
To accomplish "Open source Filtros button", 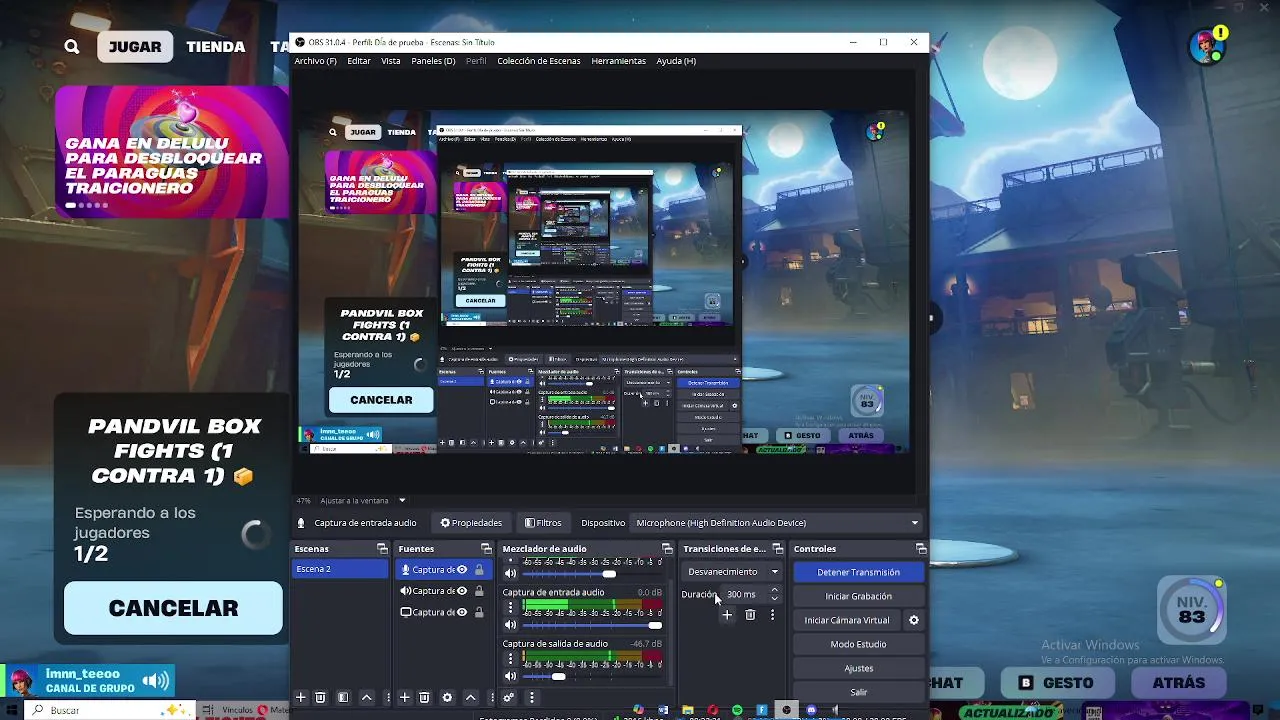I will coord(543,523).
